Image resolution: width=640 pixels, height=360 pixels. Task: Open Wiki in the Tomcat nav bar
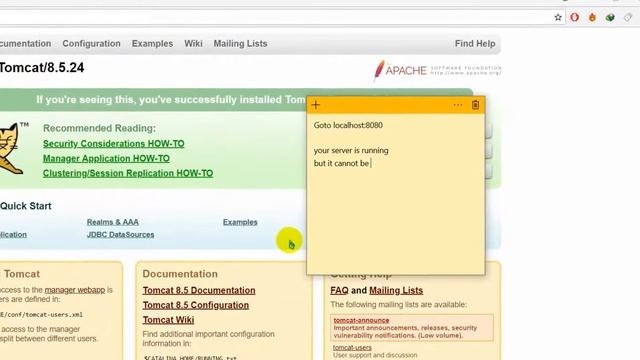[193, 43]
